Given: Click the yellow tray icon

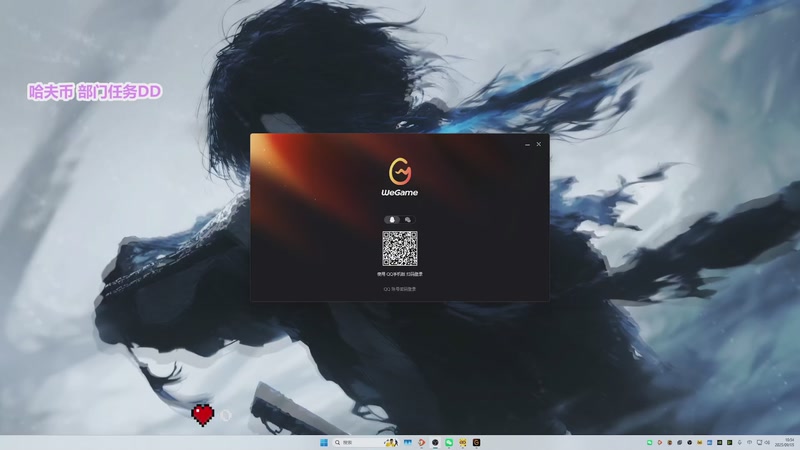Looking at the screenshot, I should (x=699, y=442).
